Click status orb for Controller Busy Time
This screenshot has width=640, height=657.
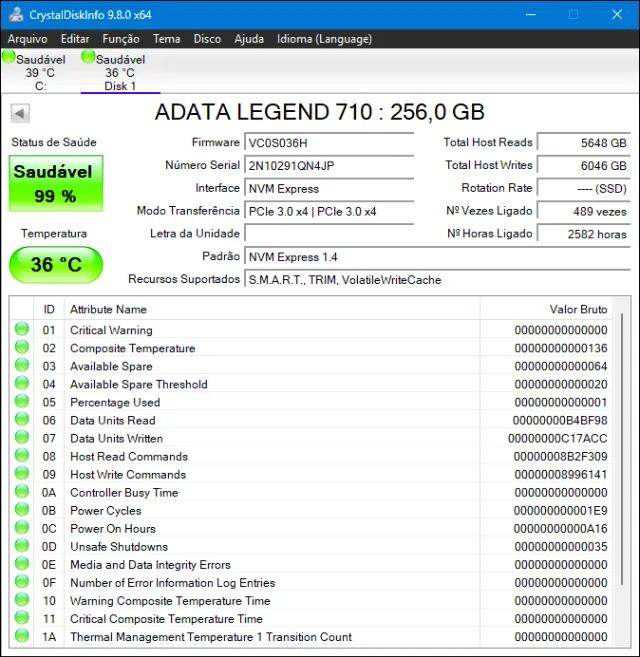[x=22, y=491]
